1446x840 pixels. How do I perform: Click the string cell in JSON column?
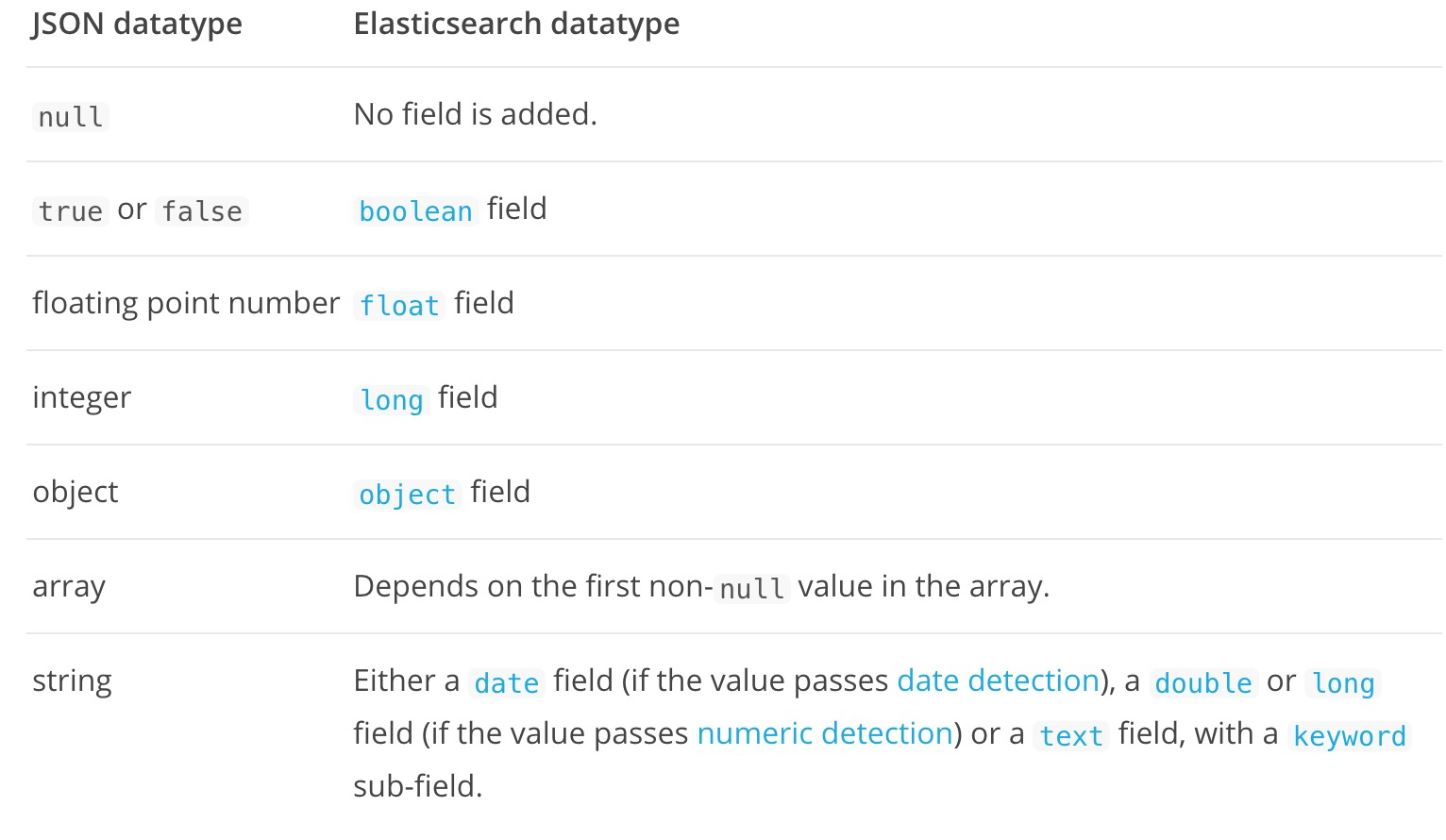[x=72, y=680]
